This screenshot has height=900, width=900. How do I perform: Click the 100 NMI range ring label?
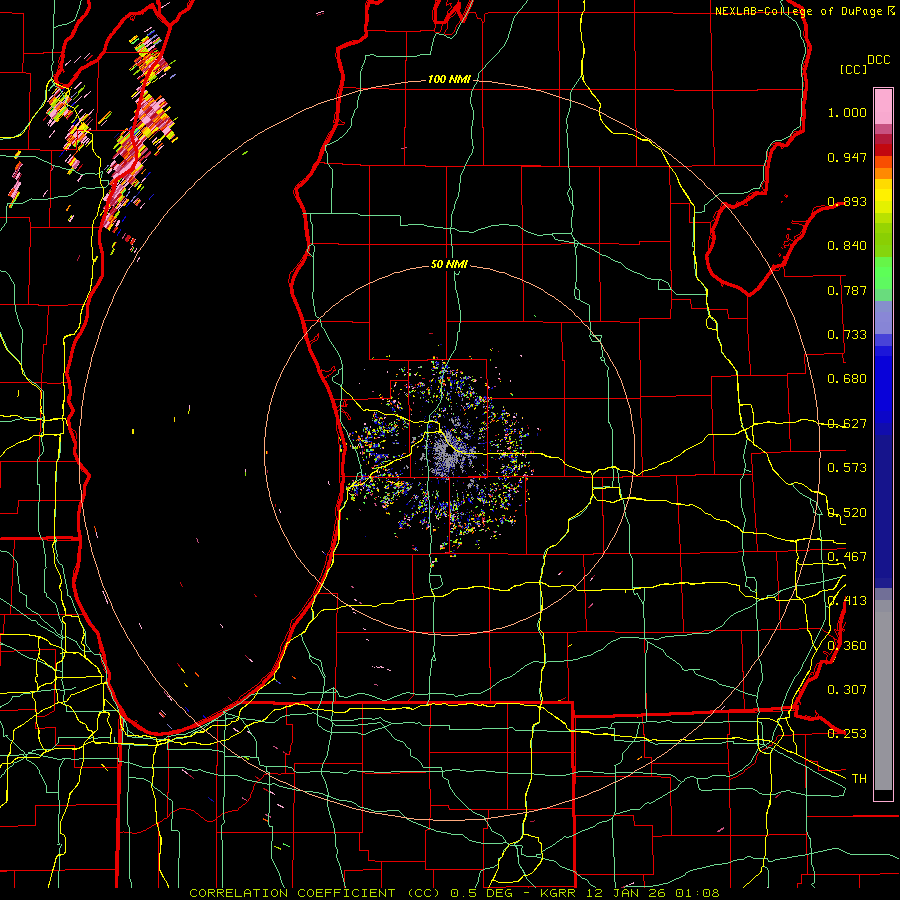[x=449, y=79]
